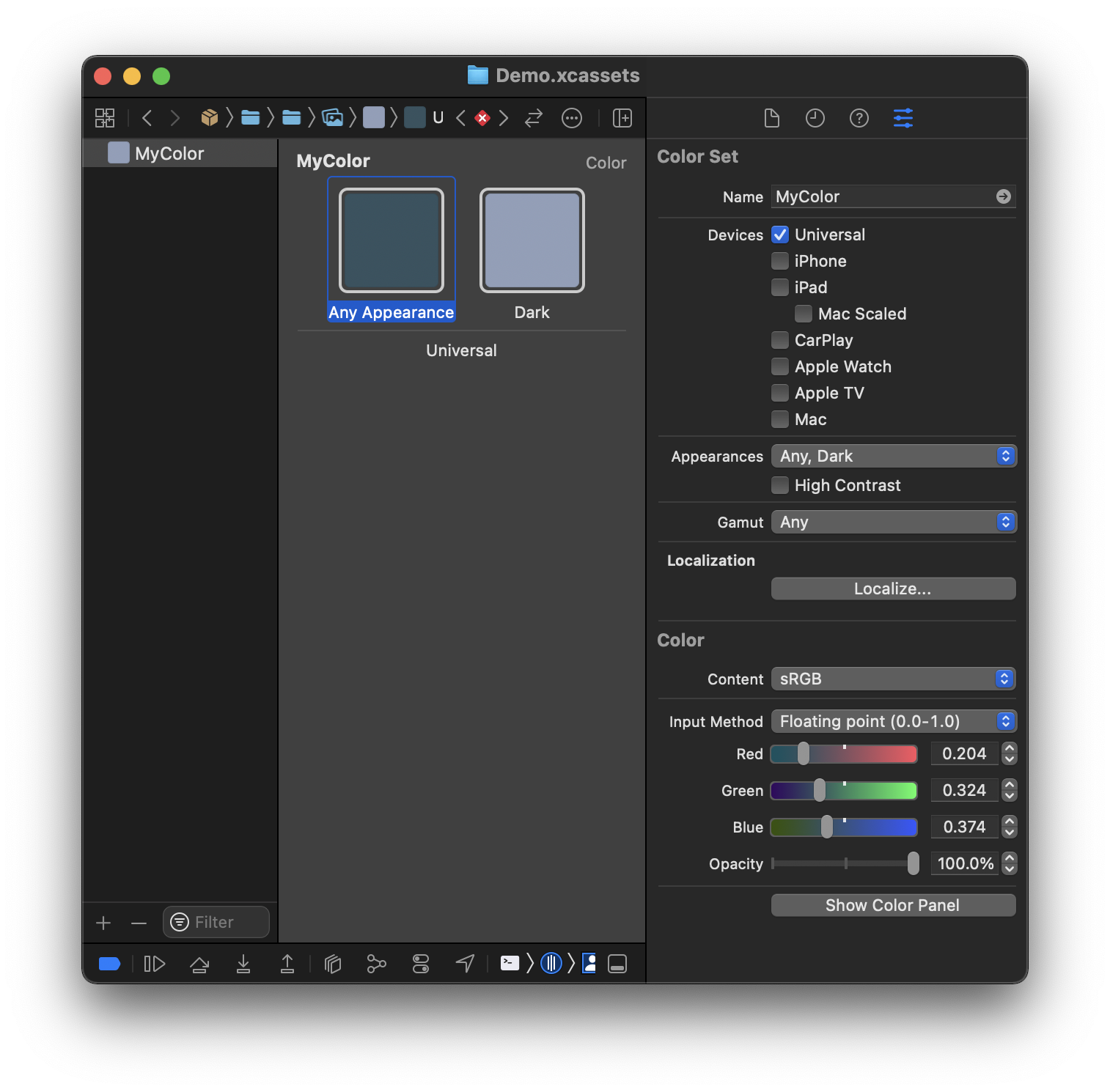Click the red error issue indicator

click(482, 118)
